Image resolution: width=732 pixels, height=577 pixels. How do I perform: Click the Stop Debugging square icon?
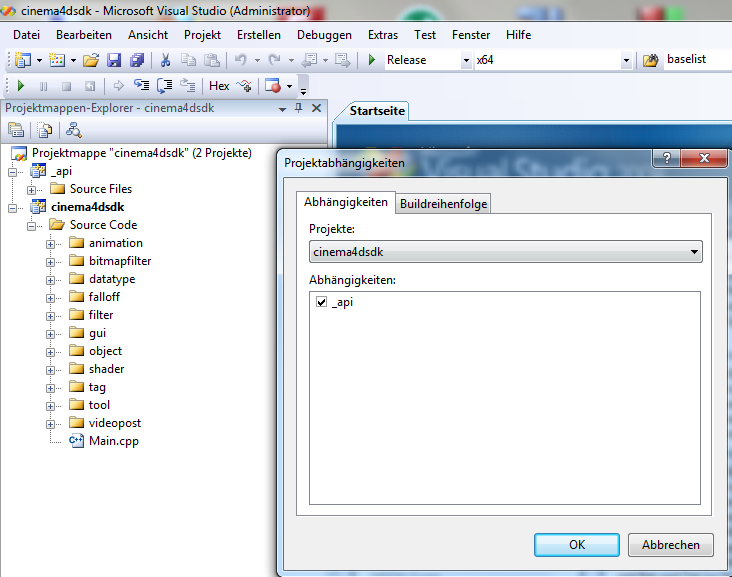coord(66,86)
